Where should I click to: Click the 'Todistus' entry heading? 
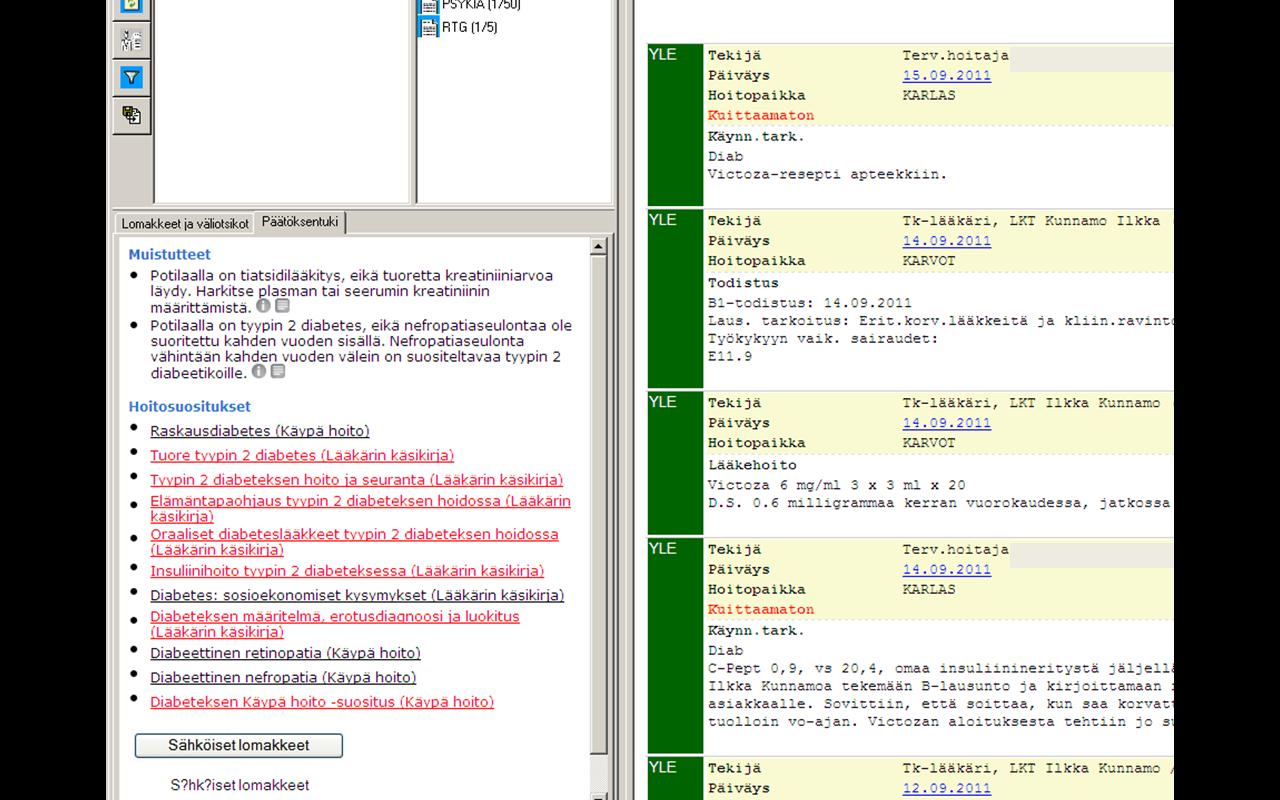(743, 283)
